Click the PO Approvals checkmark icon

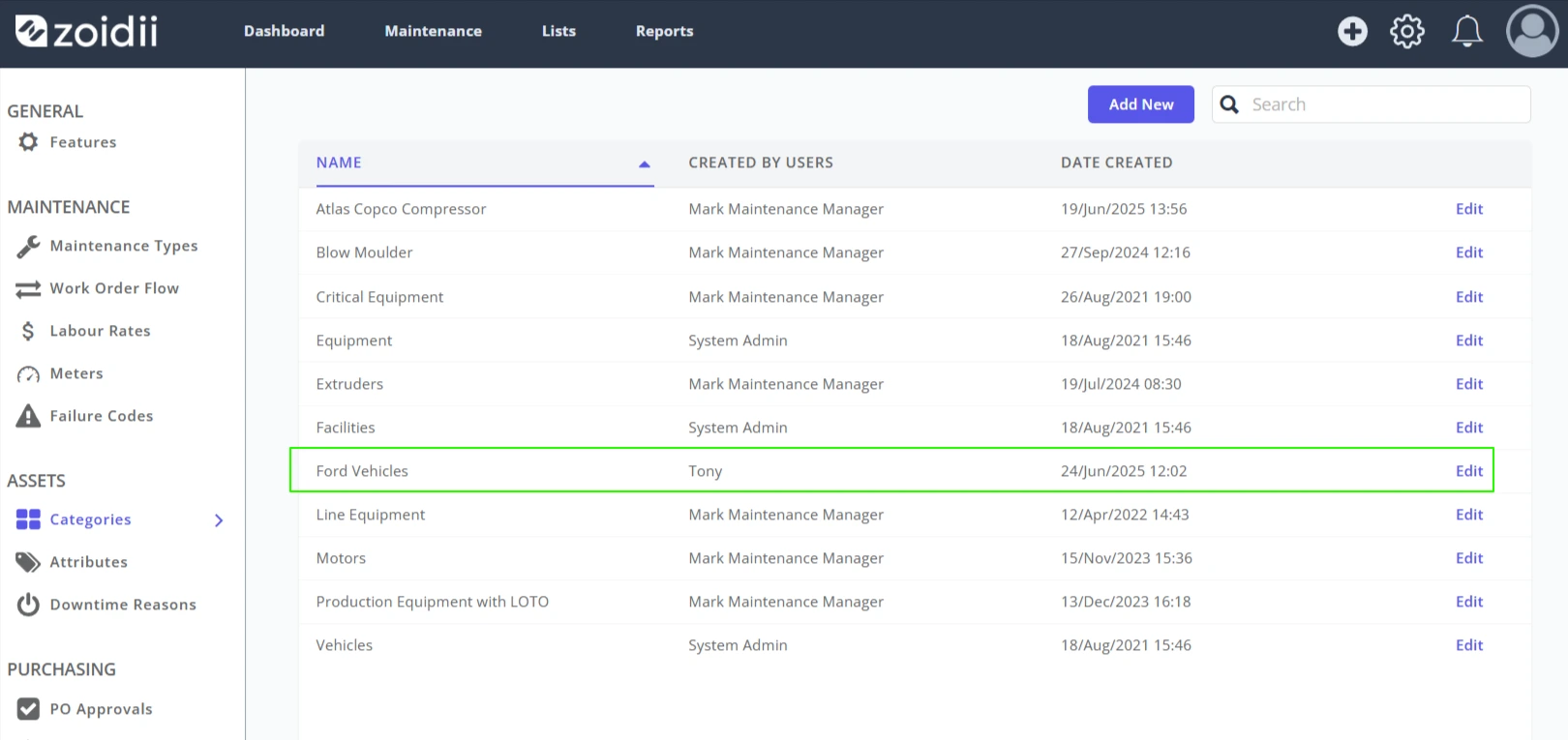(28, 709)
